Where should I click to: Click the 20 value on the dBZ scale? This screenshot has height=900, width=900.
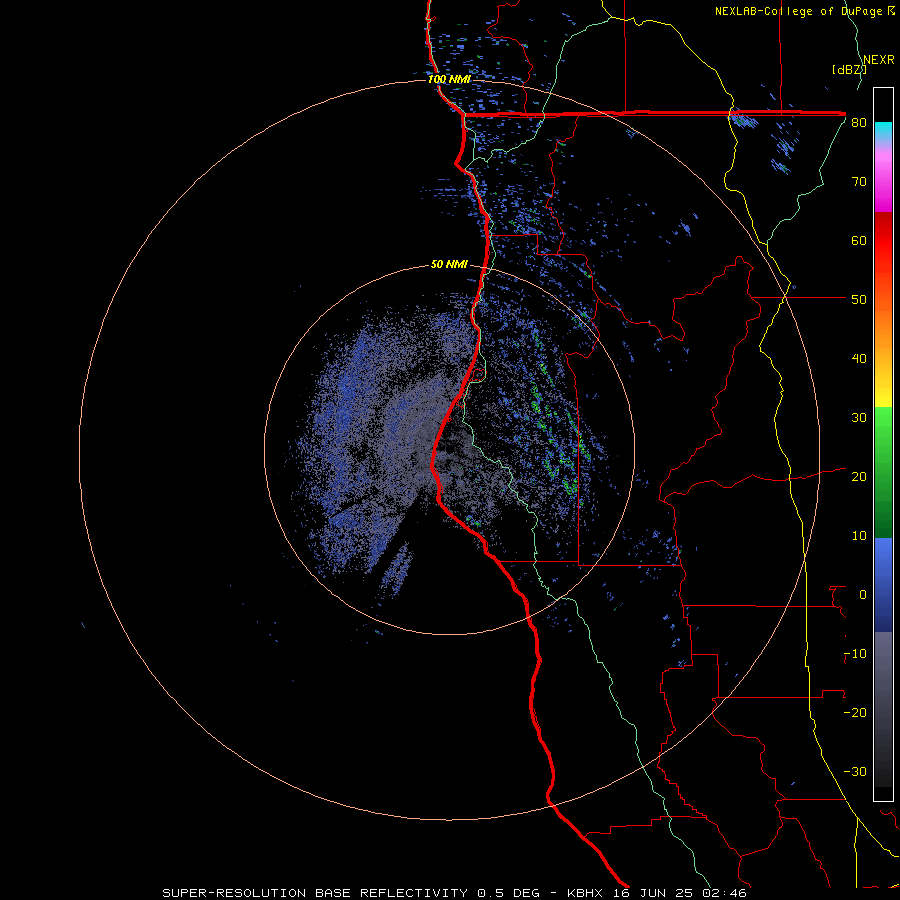pos(859,476)
